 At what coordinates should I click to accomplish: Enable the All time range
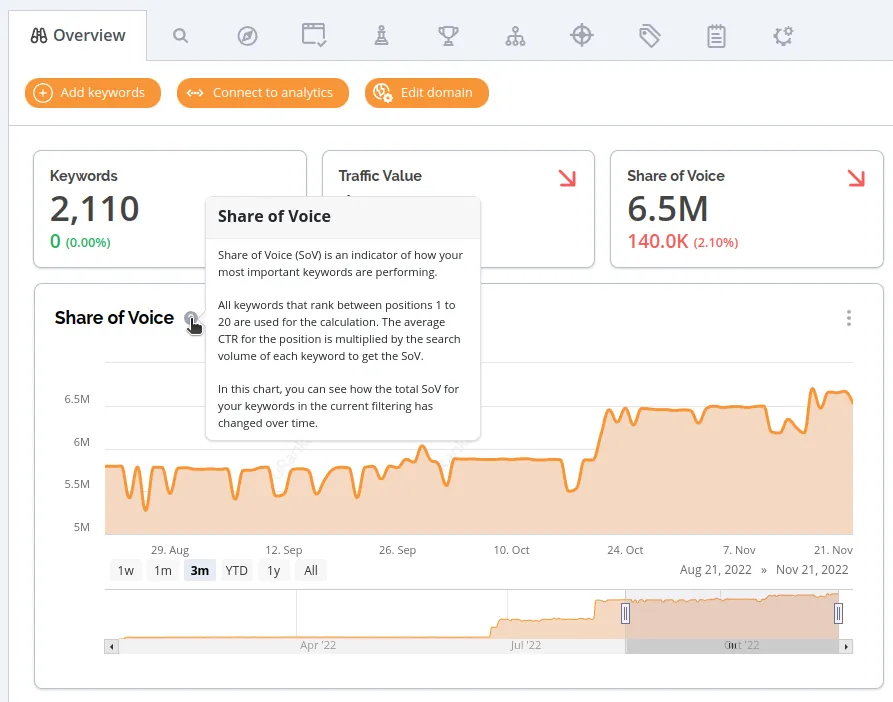pos(311,570)
